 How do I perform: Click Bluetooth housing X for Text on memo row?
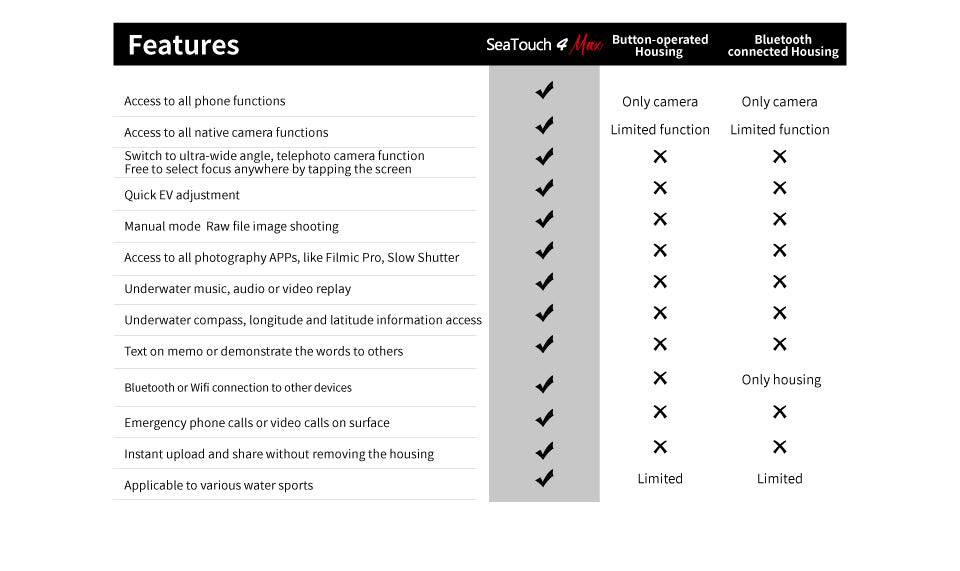[x=780, y=344]
